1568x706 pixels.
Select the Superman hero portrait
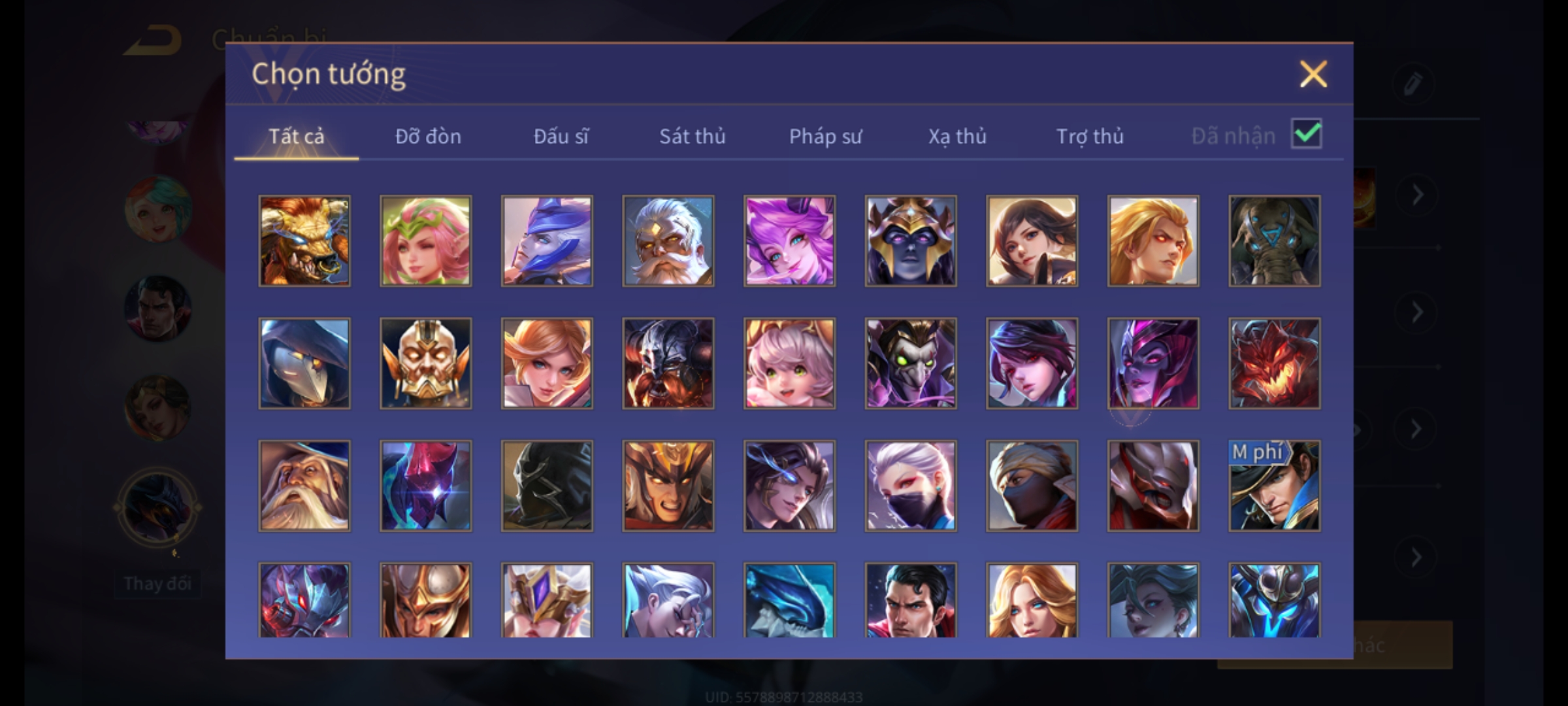911,600
